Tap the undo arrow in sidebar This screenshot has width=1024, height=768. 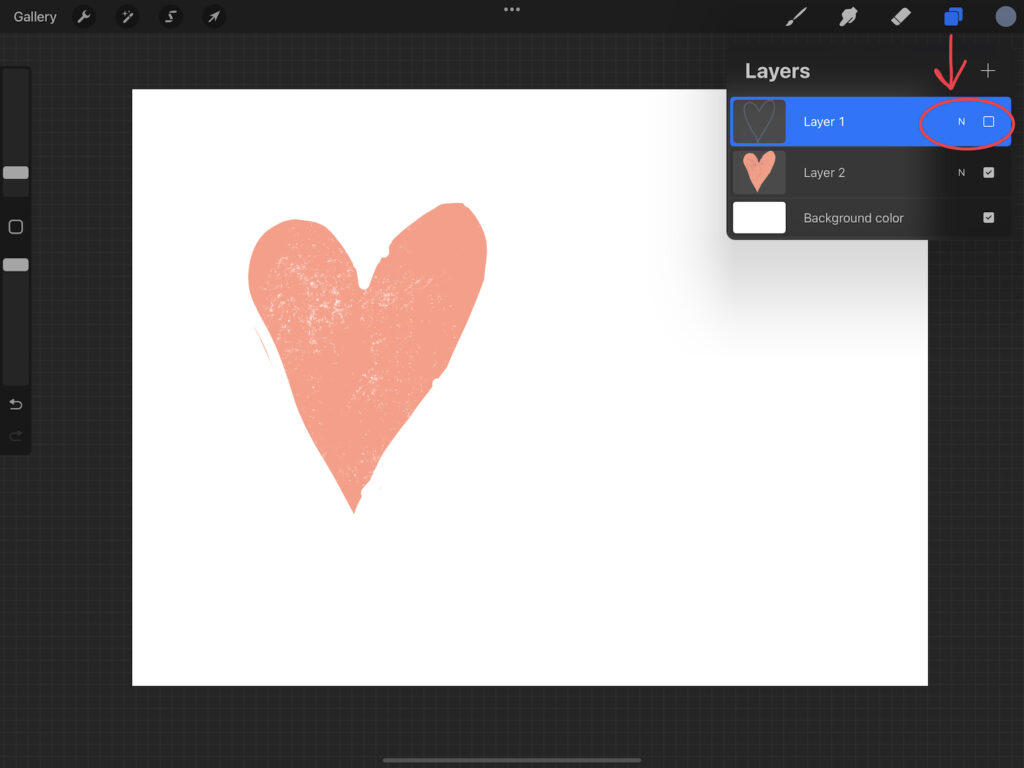(x=16, y=405)
